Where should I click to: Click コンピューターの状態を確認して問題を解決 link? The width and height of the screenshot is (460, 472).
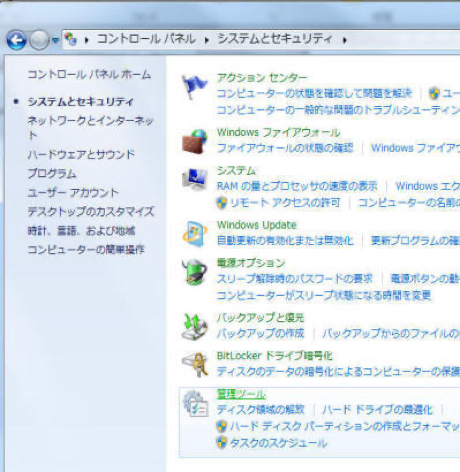tap(314, 94)
